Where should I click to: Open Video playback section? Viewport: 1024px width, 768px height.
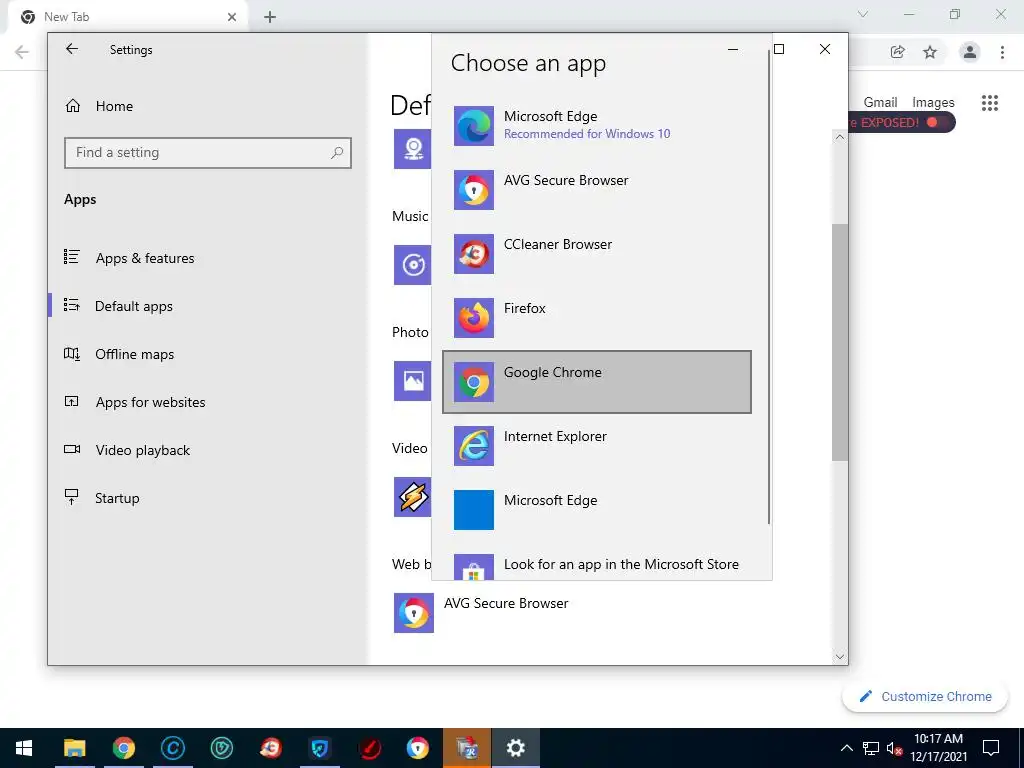127,450
